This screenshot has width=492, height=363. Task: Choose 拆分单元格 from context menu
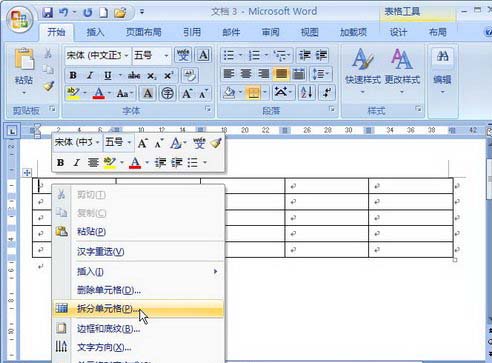pos(138,309)
